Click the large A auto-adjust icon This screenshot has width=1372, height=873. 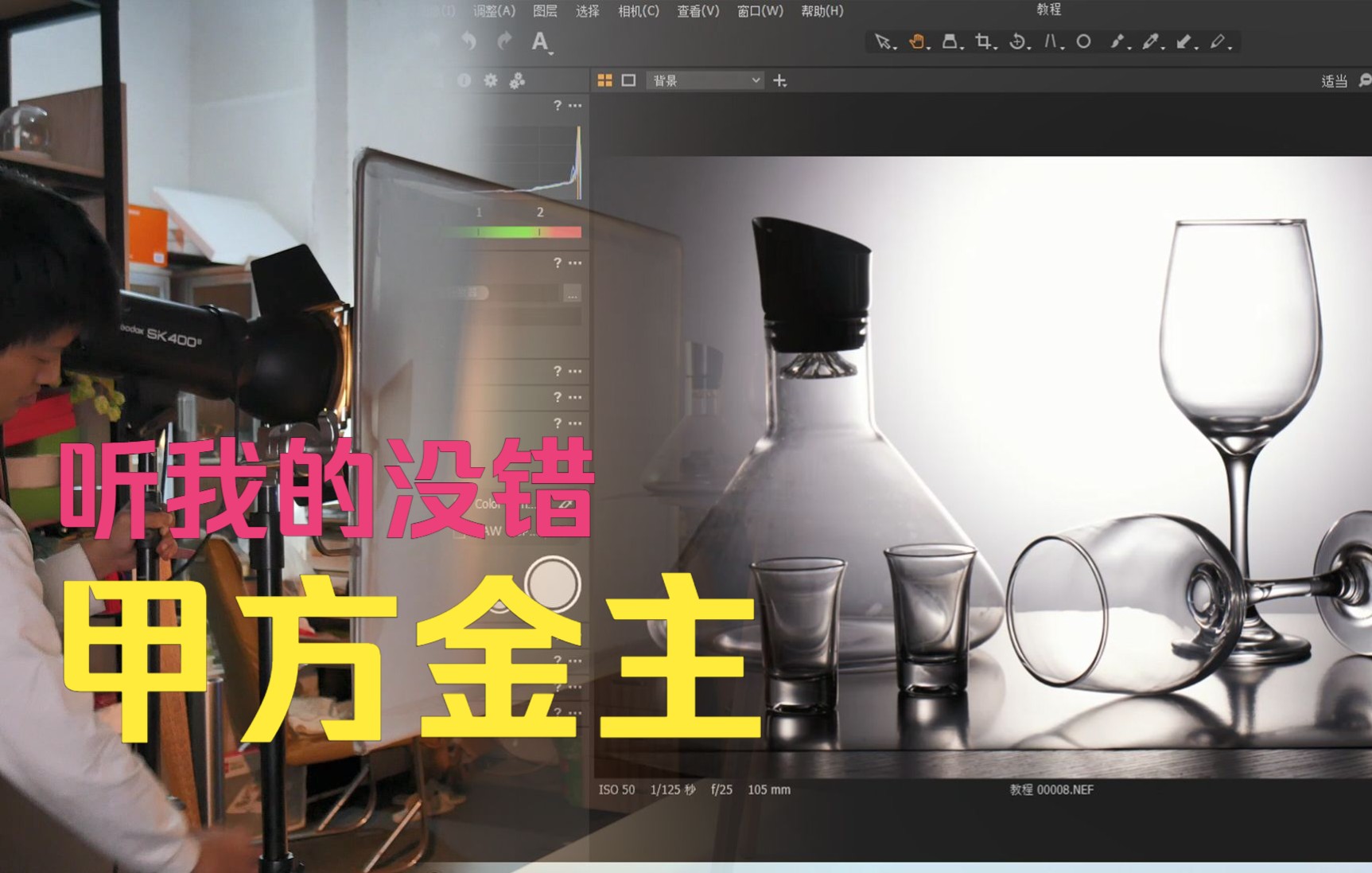coord(539,41)
